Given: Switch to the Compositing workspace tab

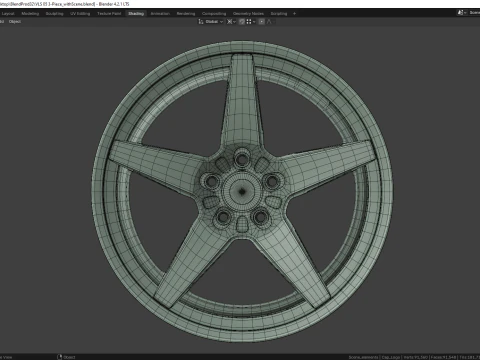Looking at the screenshot, I should [214, 14].
